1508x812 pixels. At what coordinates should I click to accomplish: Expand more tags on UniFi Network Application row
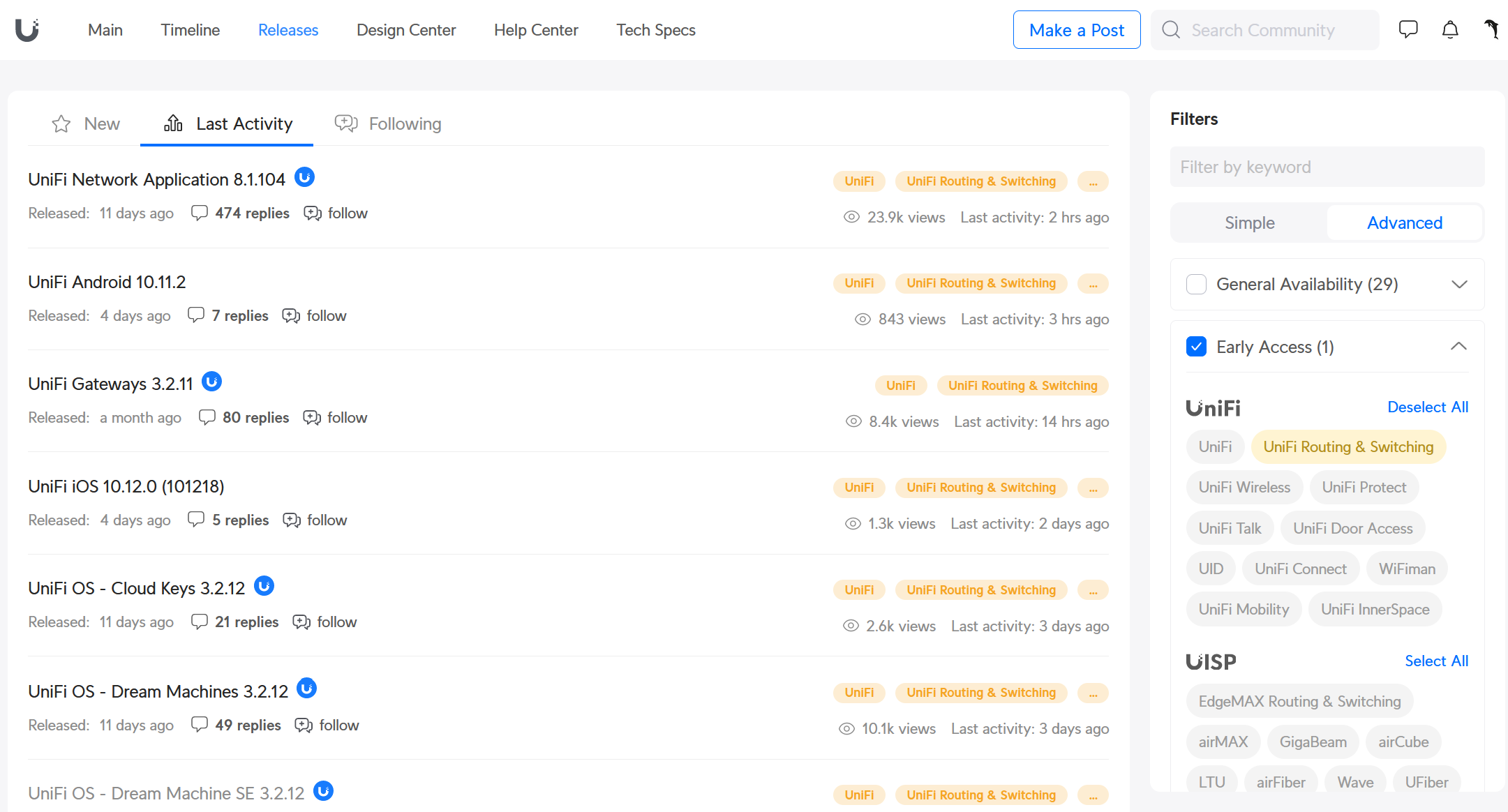(x=1093, y=181)
